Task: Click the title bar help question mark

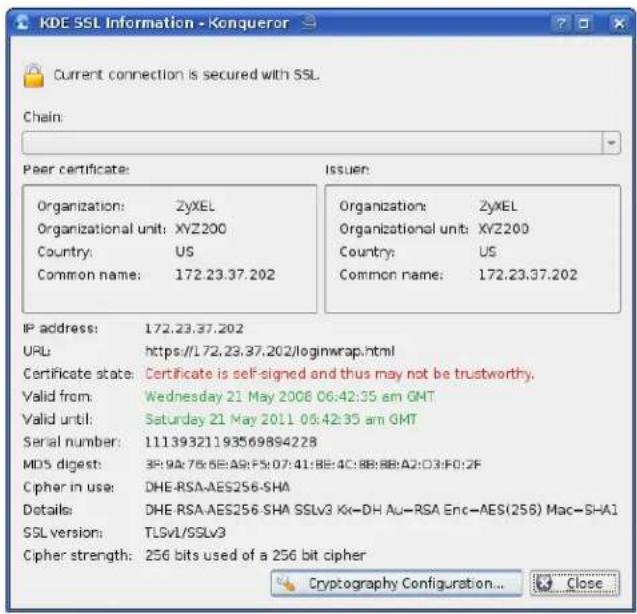Action: click(x=561, y=23)
